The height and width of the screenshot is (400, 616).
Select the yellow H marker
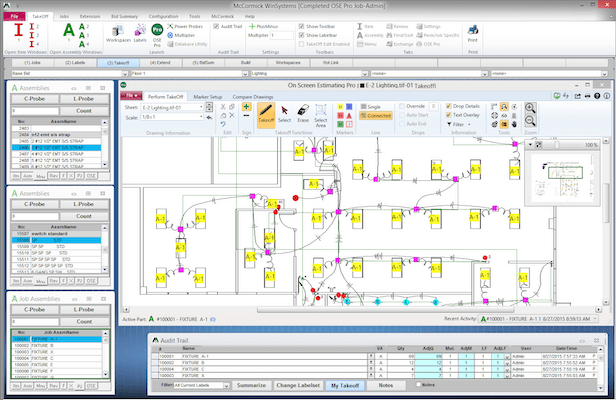point(340,107)
